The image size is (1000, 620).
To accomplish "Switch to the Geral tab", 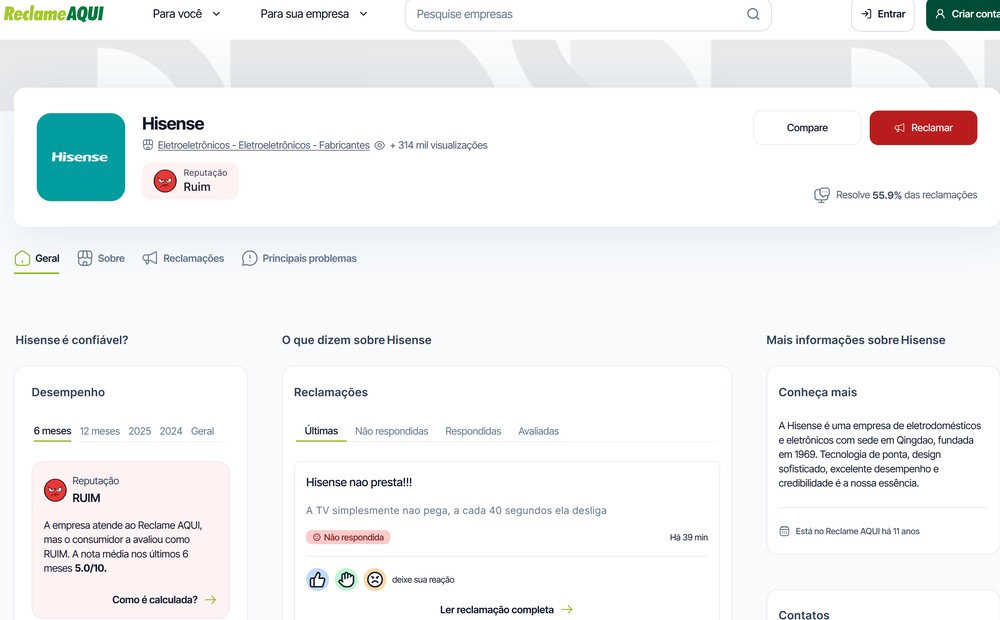I will pyautogui.click(x=37, y=258).
